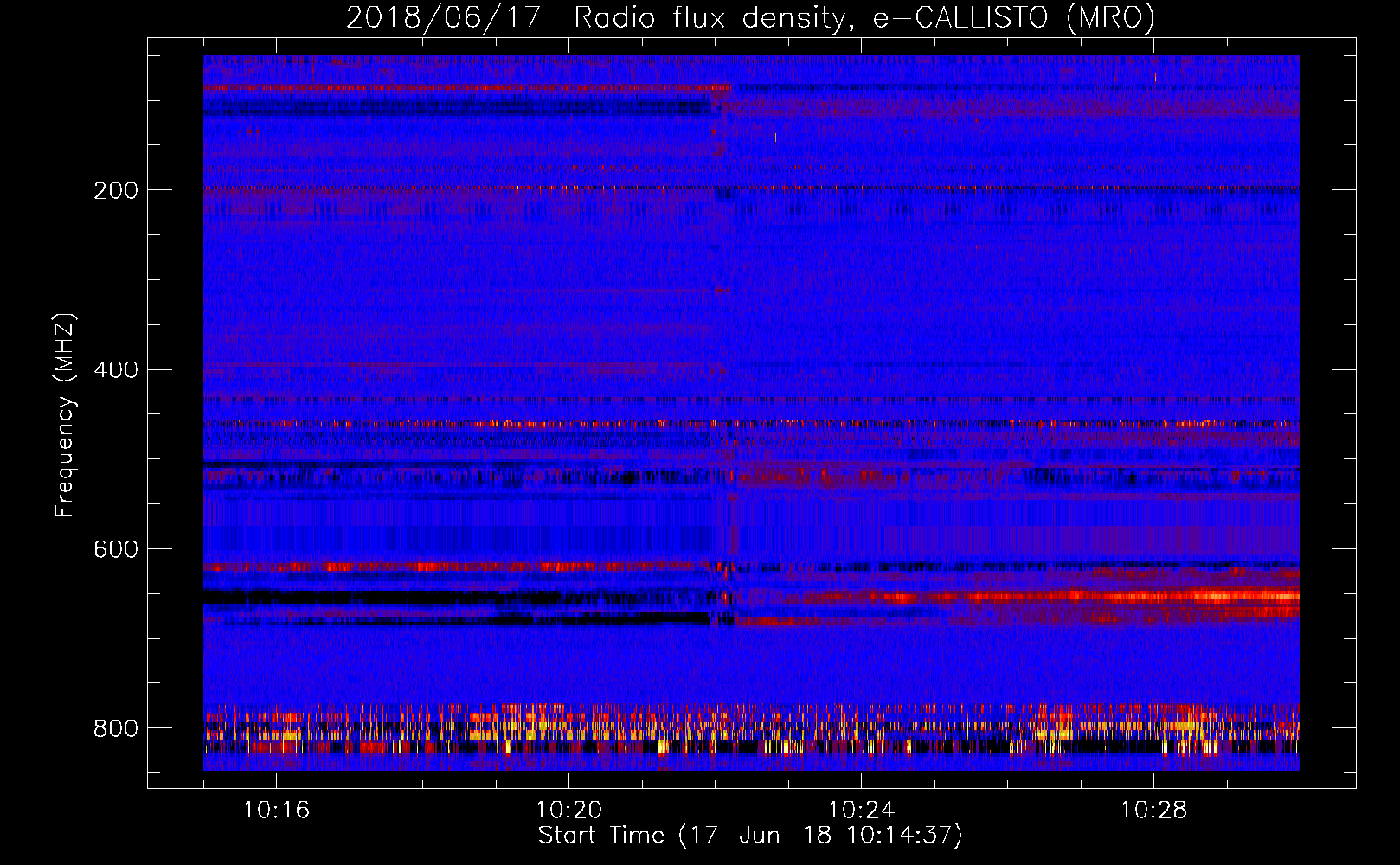Click the 400 frequency tick label
The width and height of the screenshot is (1400, 865).
(116, 370)
